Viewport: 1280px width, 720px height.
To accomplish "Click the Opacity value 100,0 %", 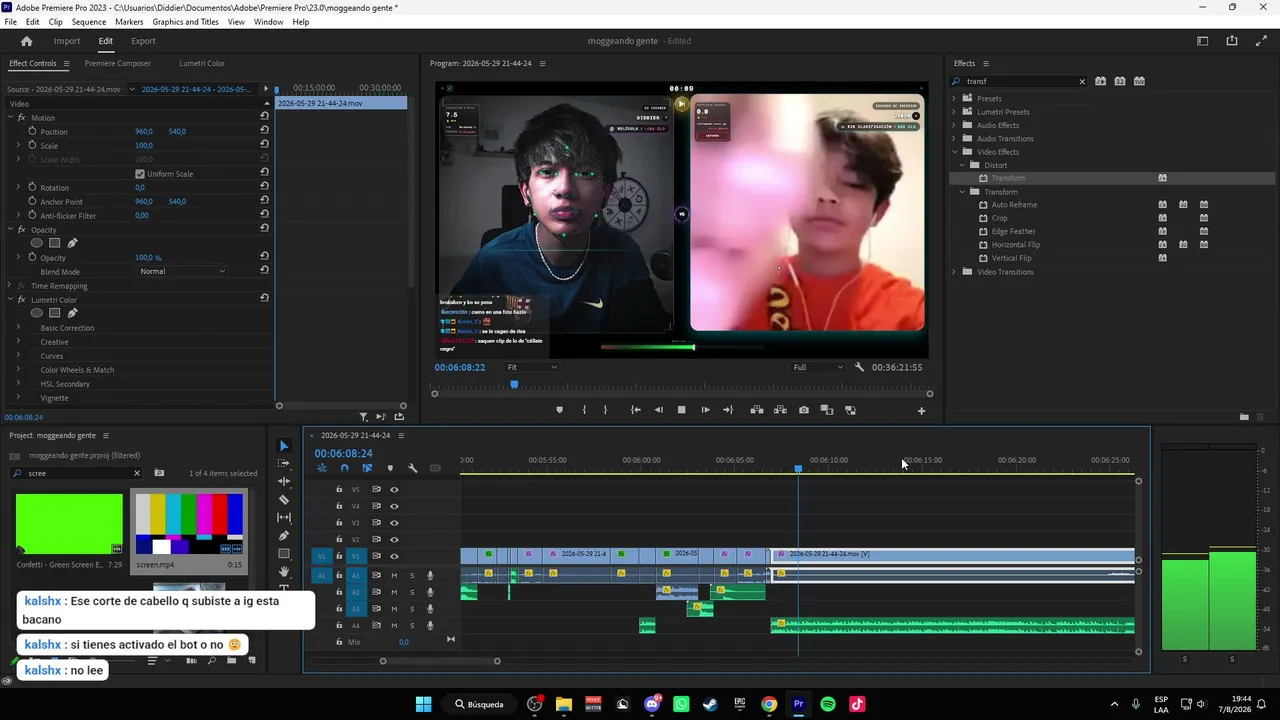I will (x=148, y=258).
